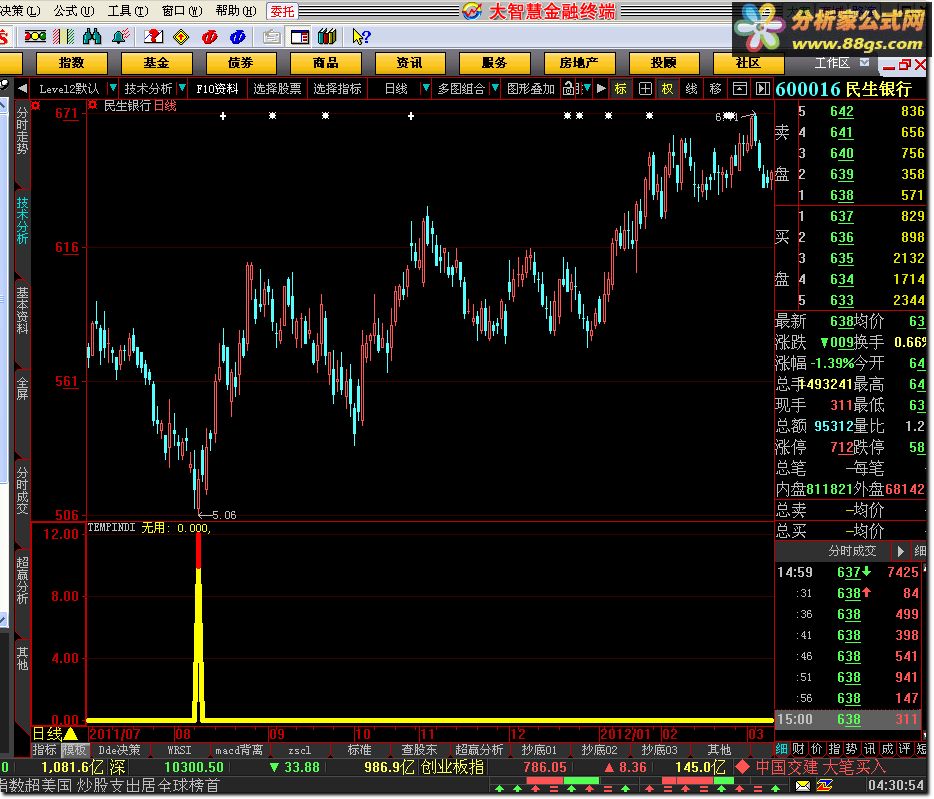Click the mail envelope icon in status bar

click(804, 786)
